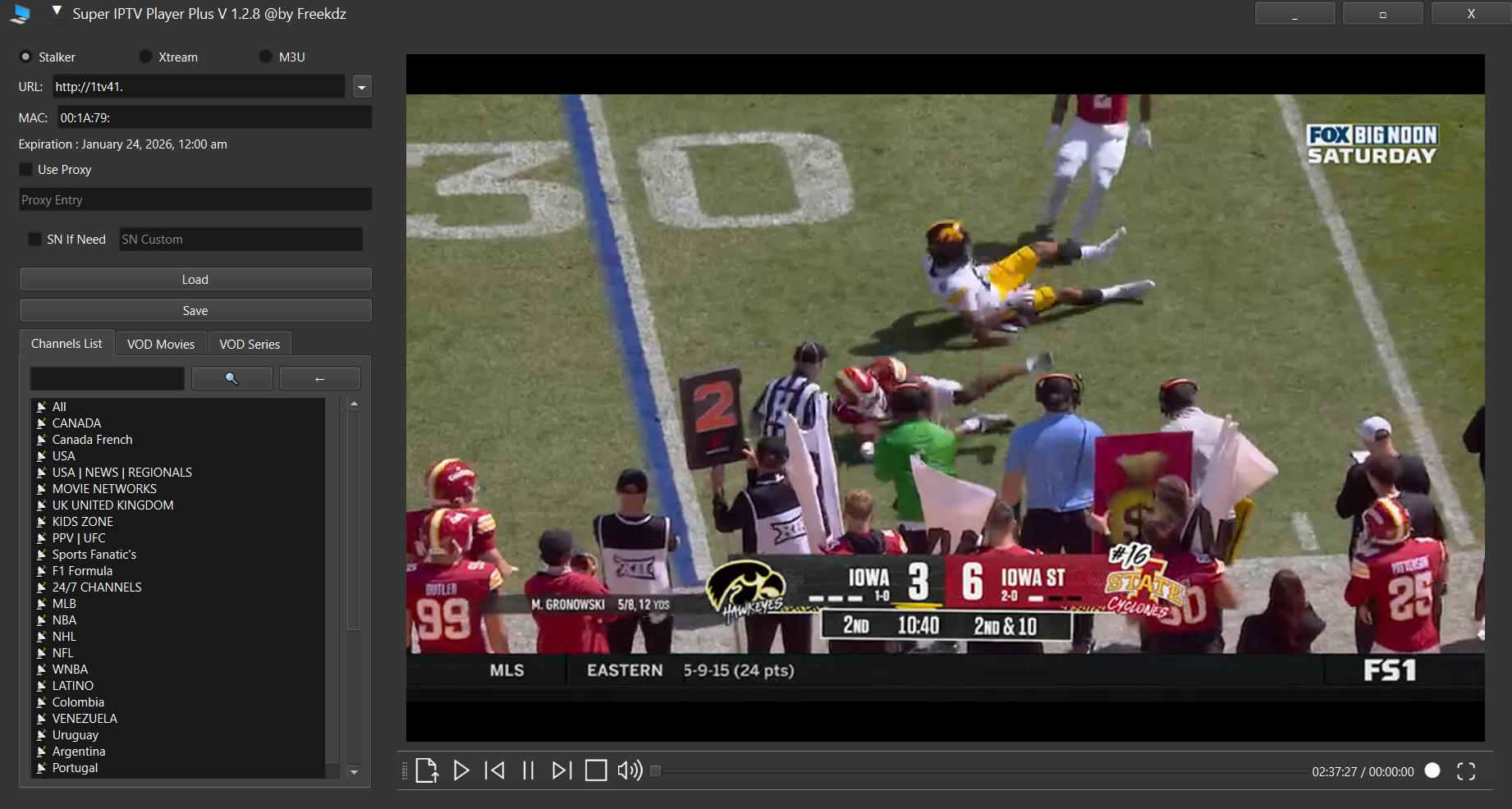Click the category list scroll-down arrow
Viewport: 1512px width, 809px height.
pos(354,772)
